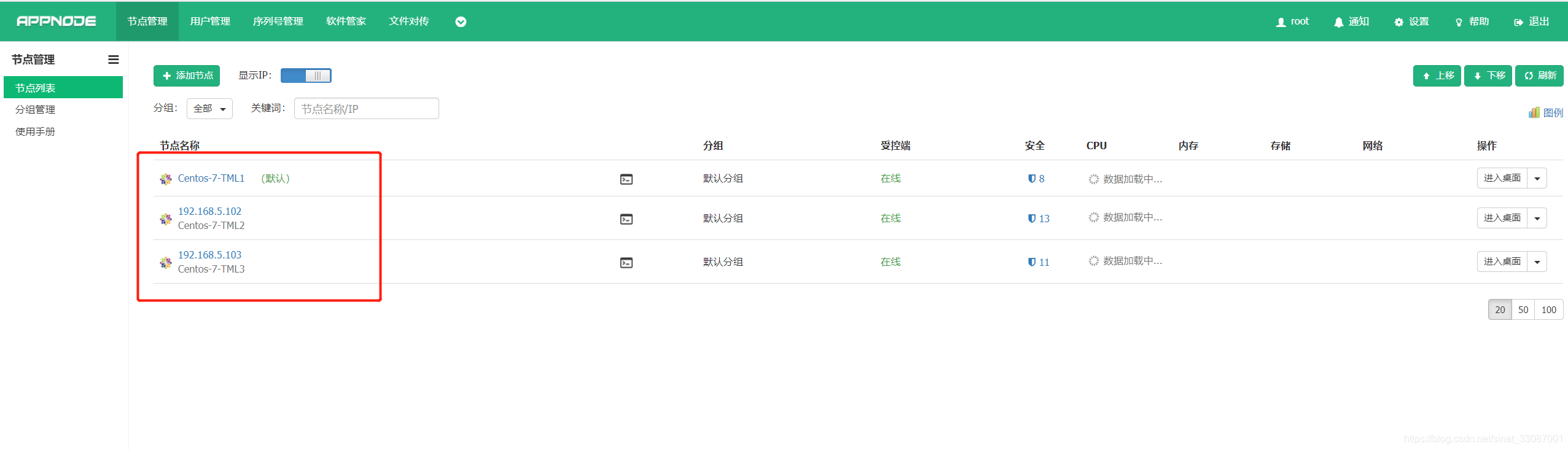Screen dimensions: 1568x450
Task: Open the more-menu chevron in top navigation
Action: [461, 22]
